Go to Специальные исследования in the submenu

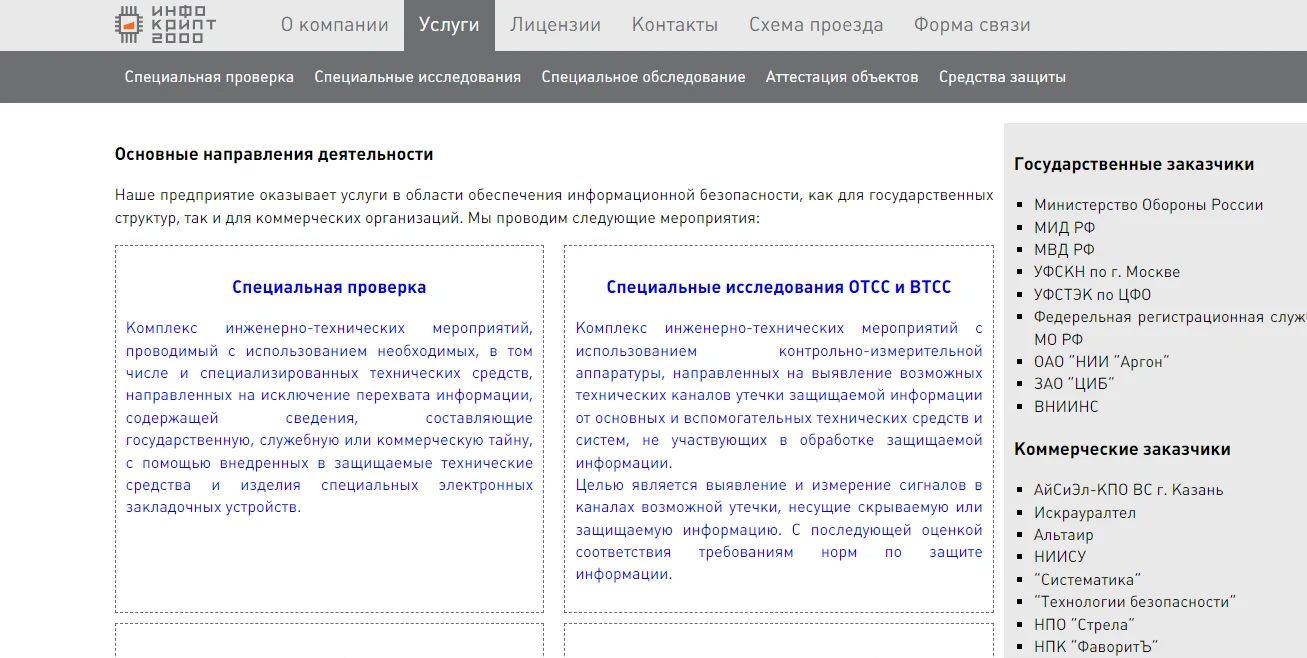(418, 77)
